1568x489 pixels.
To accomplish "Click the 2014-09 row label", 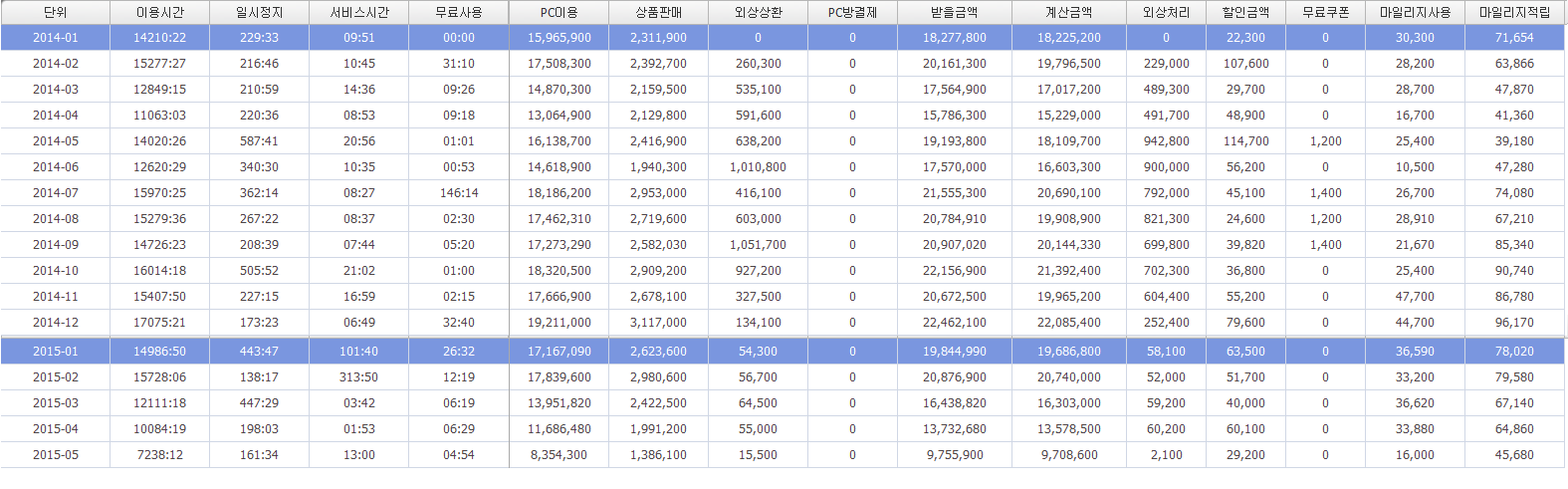I will pos(56,245).
